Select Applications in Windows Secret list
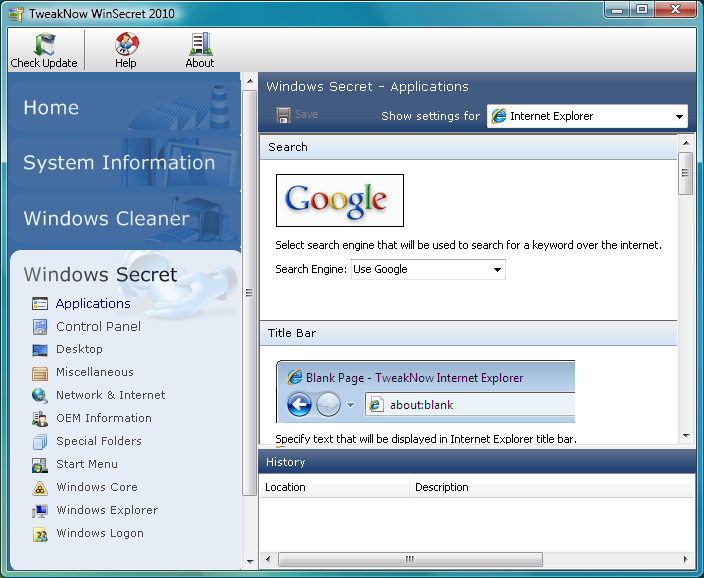Image resolution: width=704 pixels, height=578 pixels. [93, 304]
